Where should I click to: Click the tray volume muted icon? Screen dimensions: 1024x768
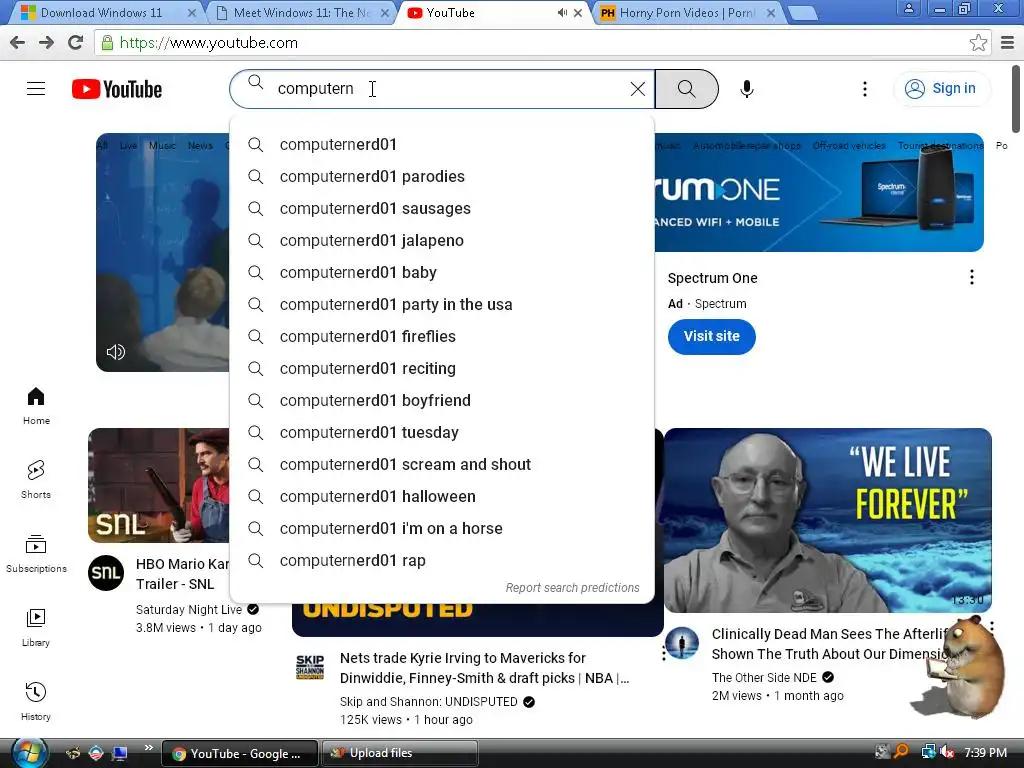(x=947, y=752)
